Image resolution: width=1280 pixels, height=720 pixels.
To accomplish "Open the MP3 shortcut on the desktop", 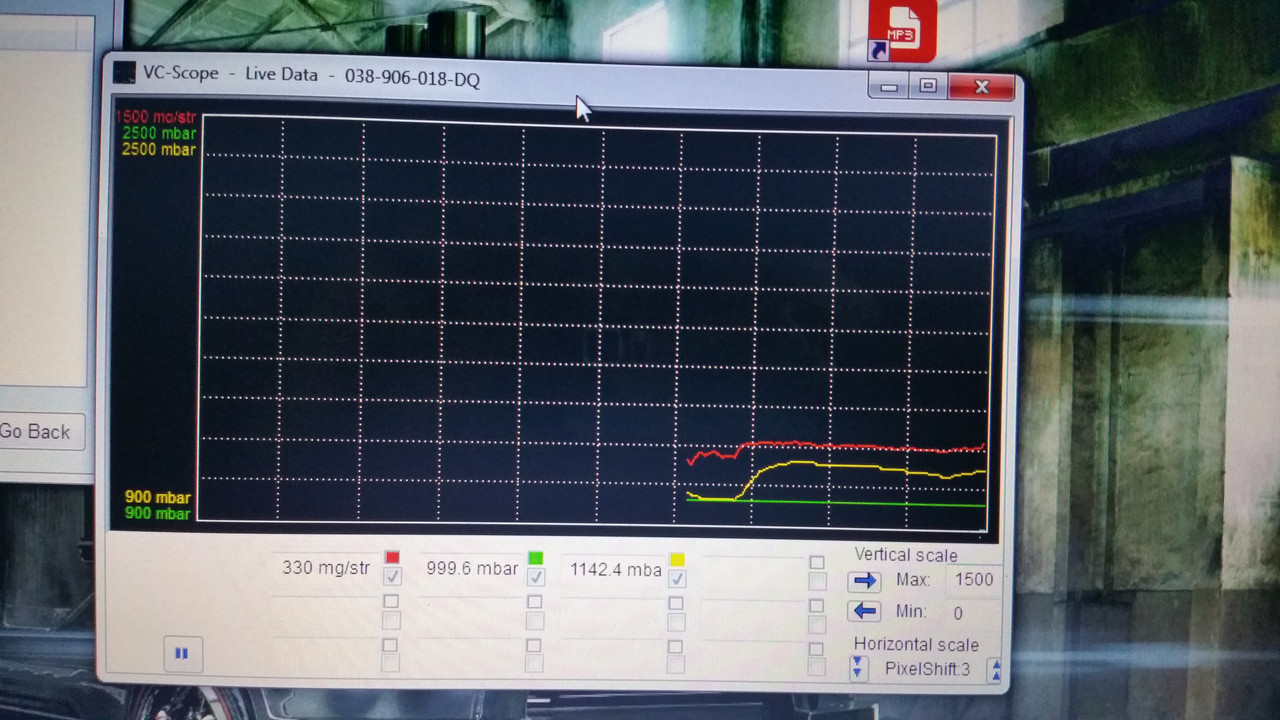I will 901,30.
